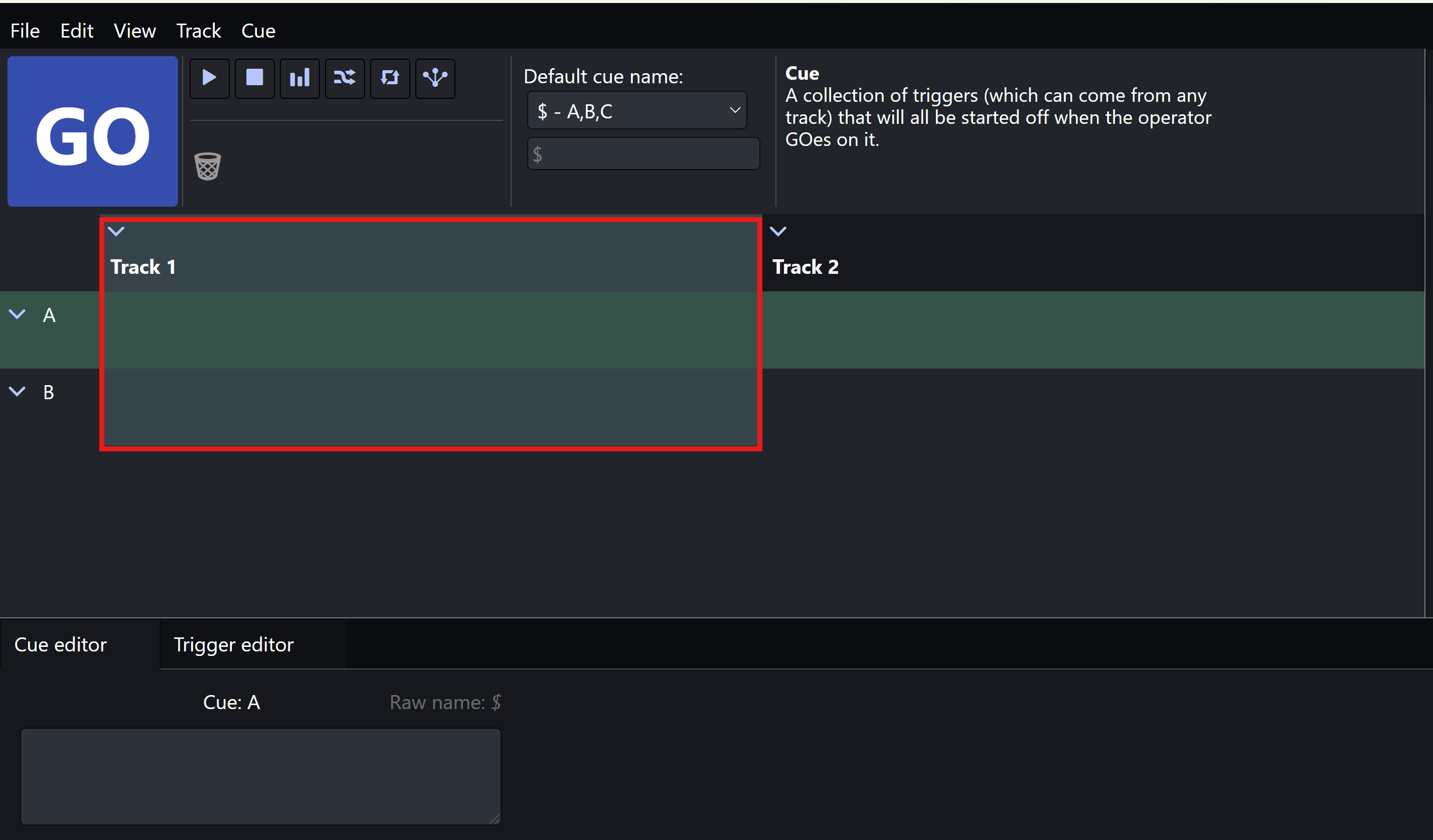Open the View menu

pos(135,31)
